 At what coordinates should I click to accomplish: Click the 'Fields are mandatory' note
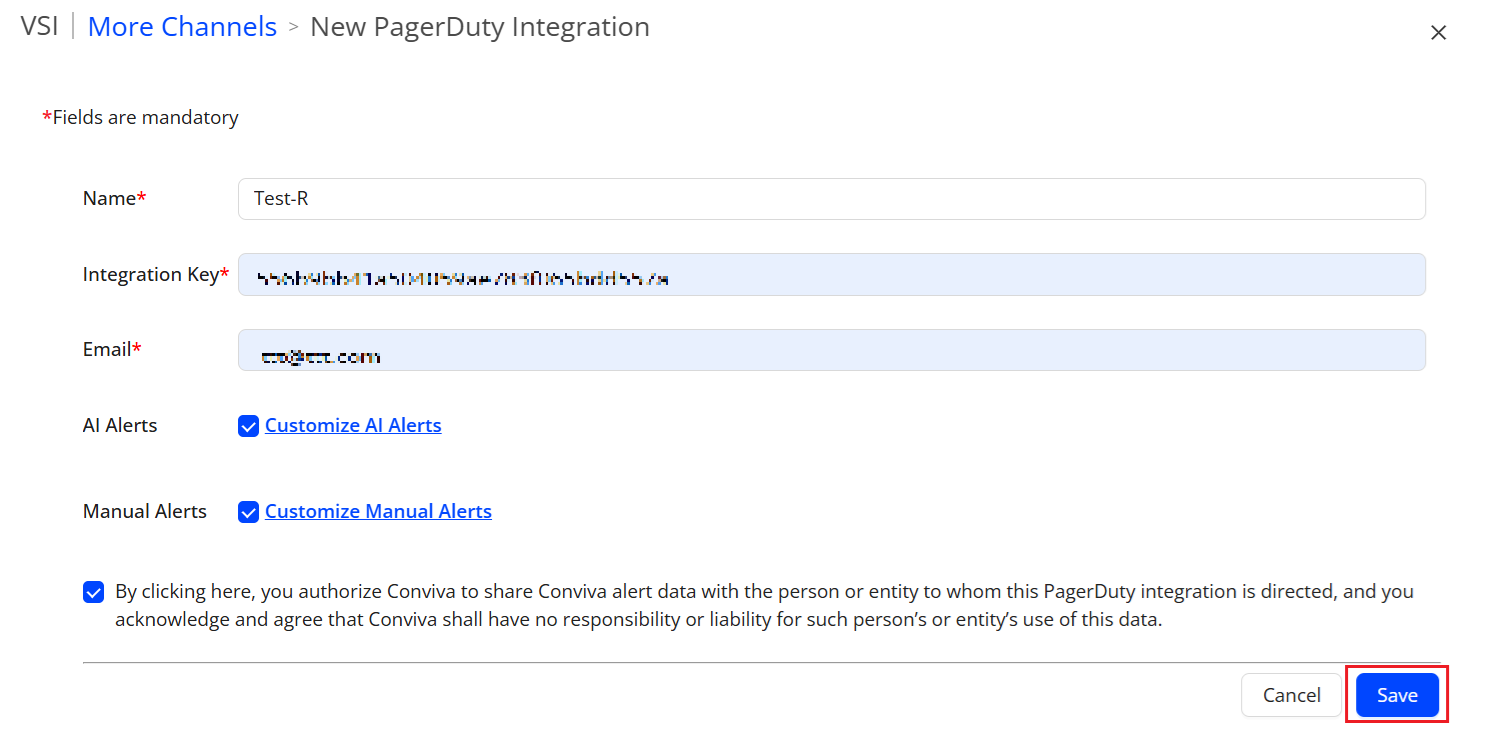coord(140,118)
